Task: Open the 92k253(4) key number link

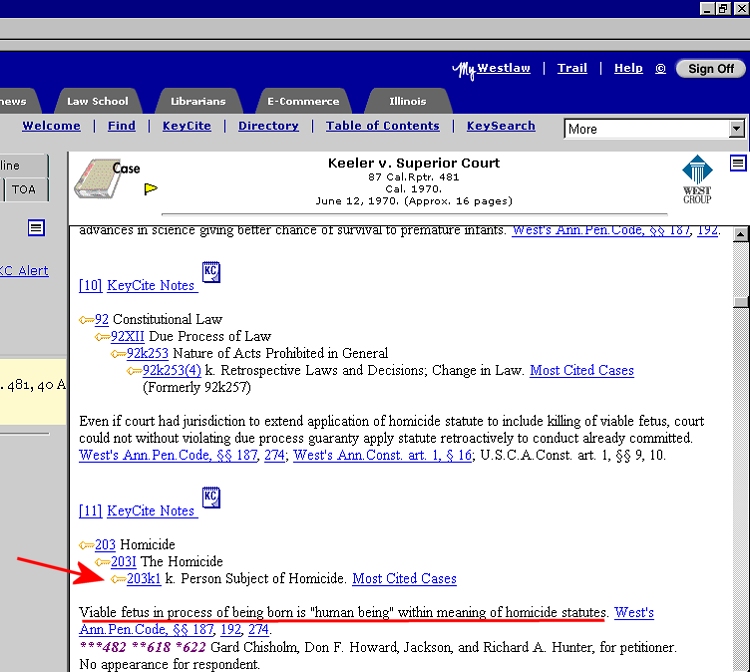Action: [x=172, y=370]
